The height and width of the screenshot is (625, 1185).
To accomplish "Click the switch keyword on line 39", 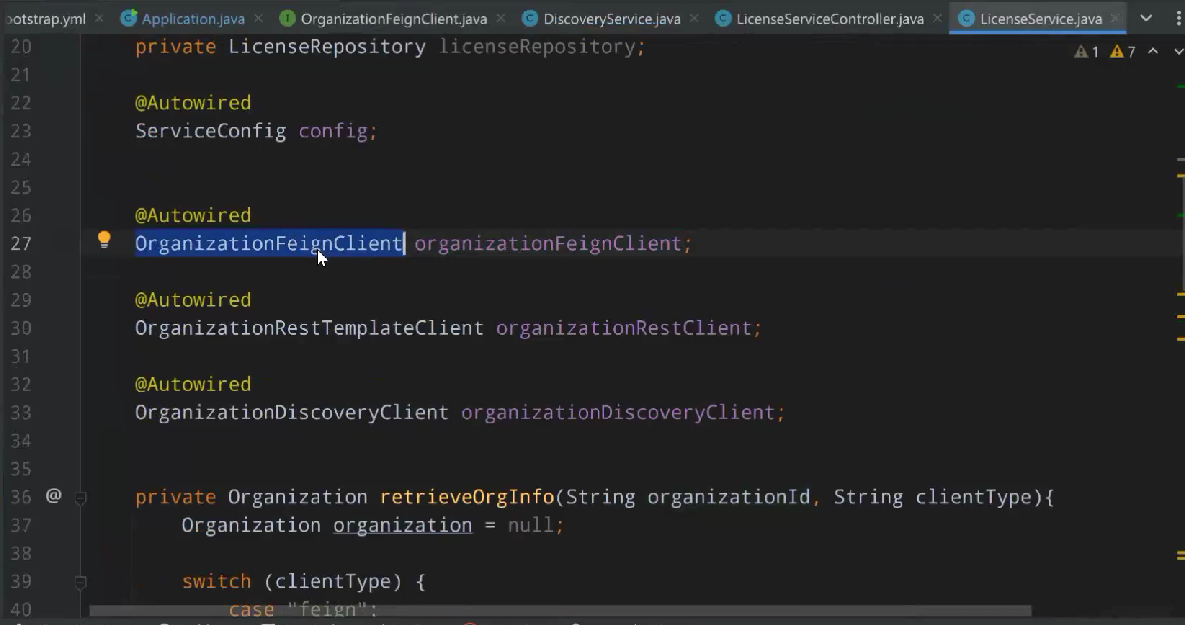I will pyautogui.click(x=216, y=582).
